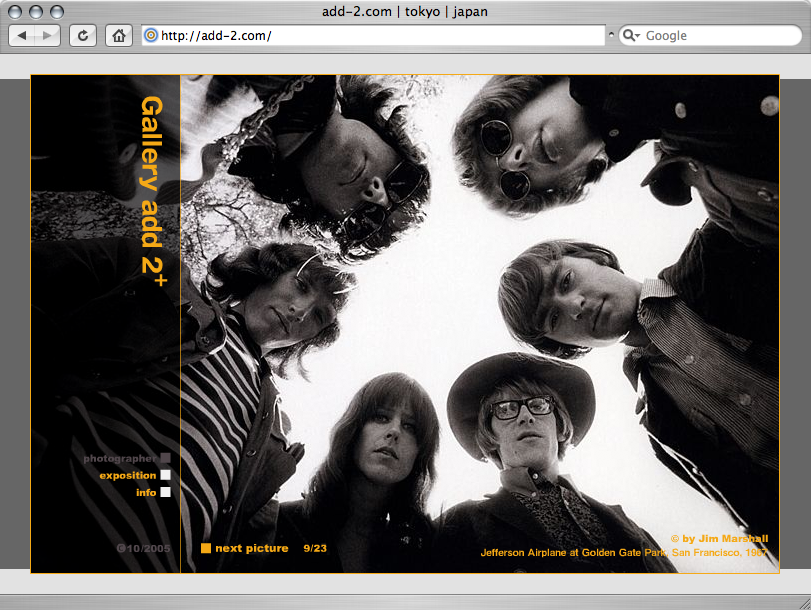This screenshot has width=811, height=610.
Task: Minimize the window with the middle round button
Action: (36, 11)
